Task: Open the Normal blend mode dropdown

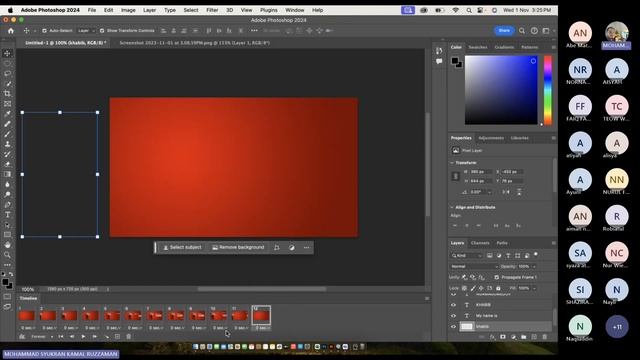Action: [474, 267]
